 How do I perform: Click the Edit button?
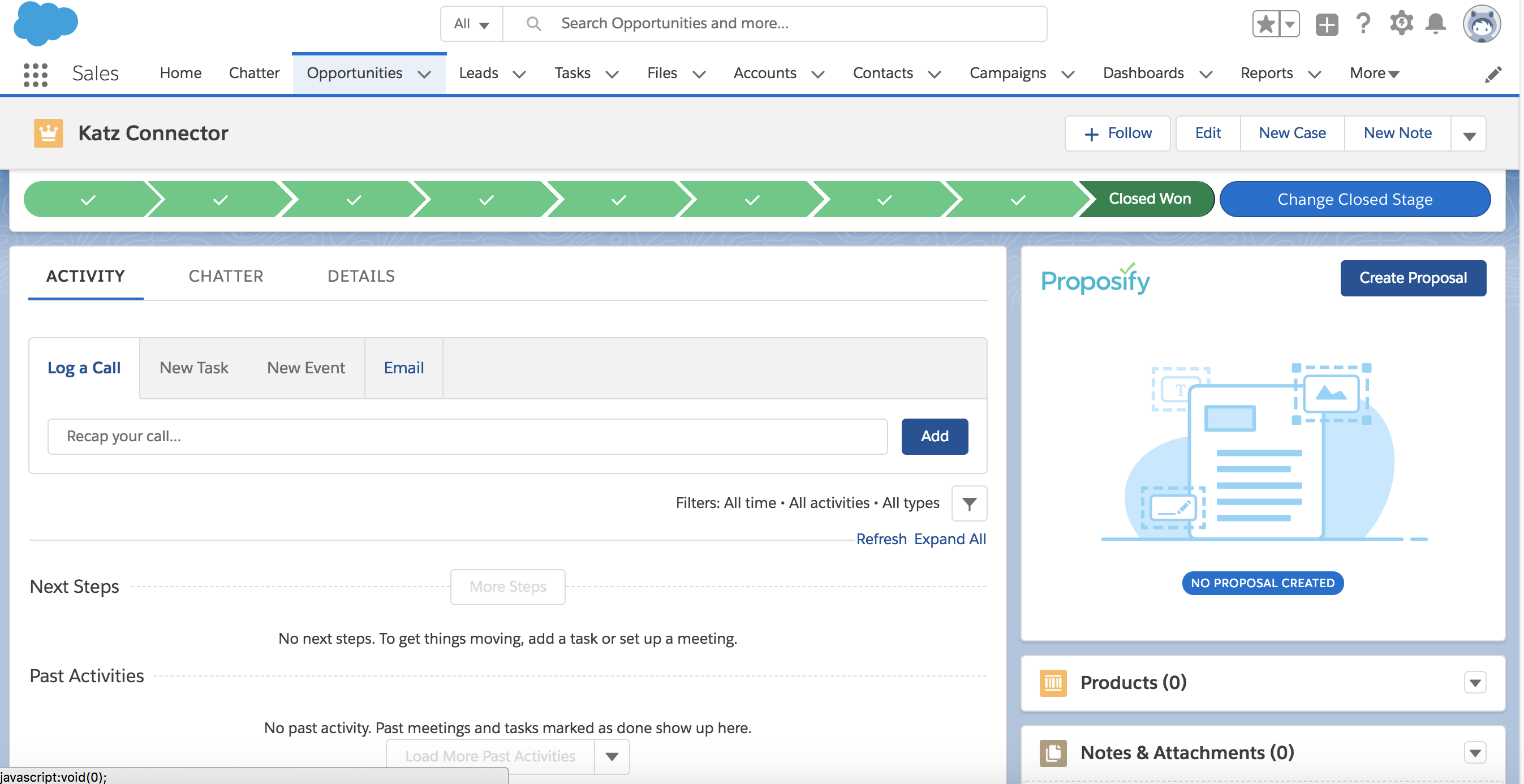pyautogui.click(x=1208, y=133)
